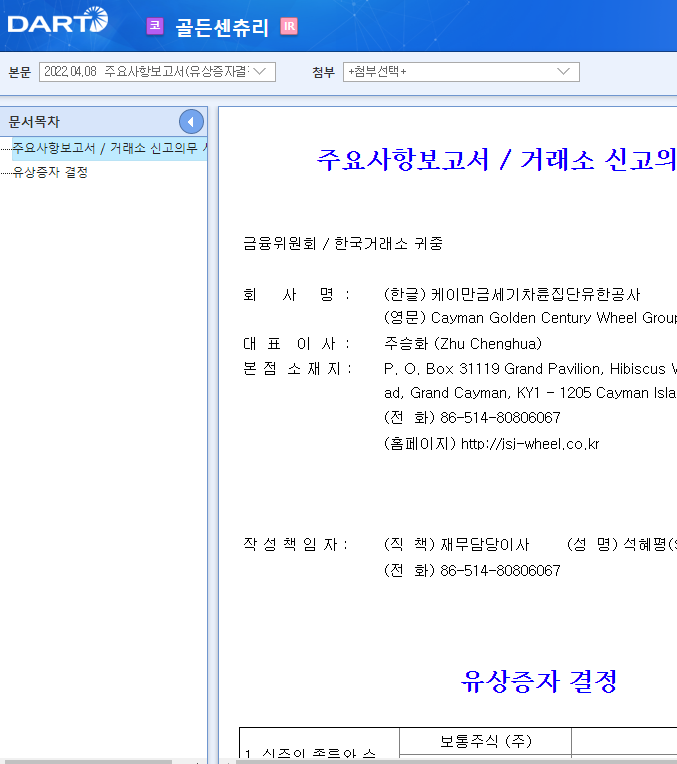The height and width of the screenshot is (764, 677).
Task: Click horizontal scrollbar of table of contents panel
Action: pyautogui.click(x=86, y=762)
